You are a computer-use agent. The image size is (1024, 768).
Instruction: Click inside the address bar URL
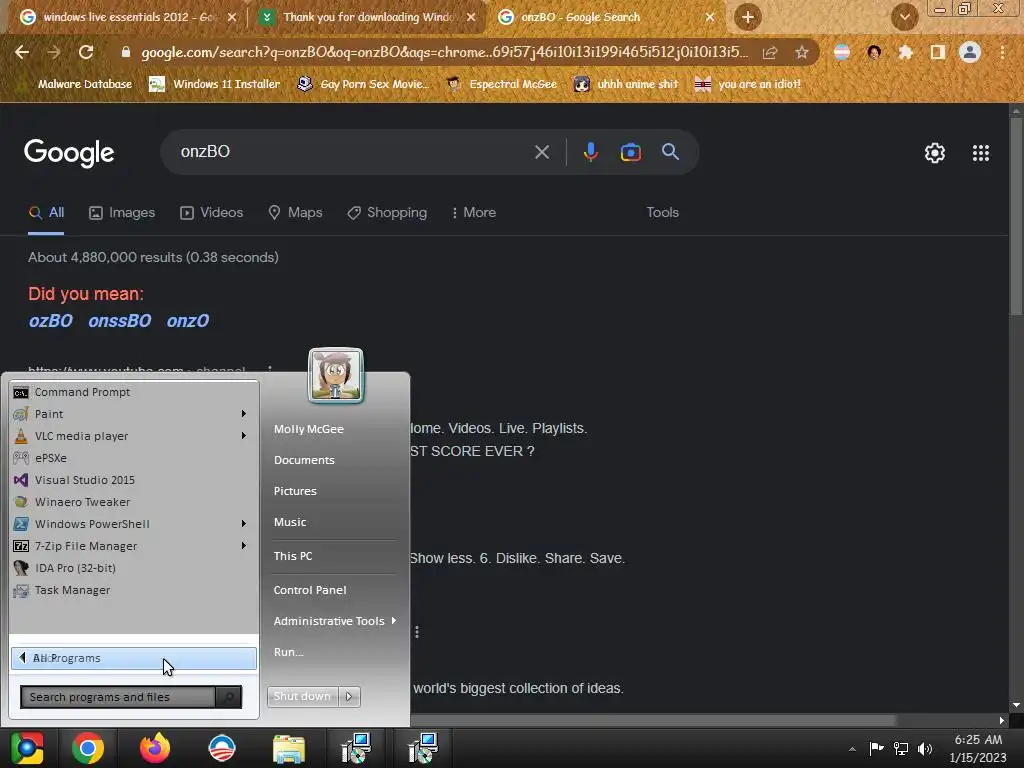tap(444, 52)
